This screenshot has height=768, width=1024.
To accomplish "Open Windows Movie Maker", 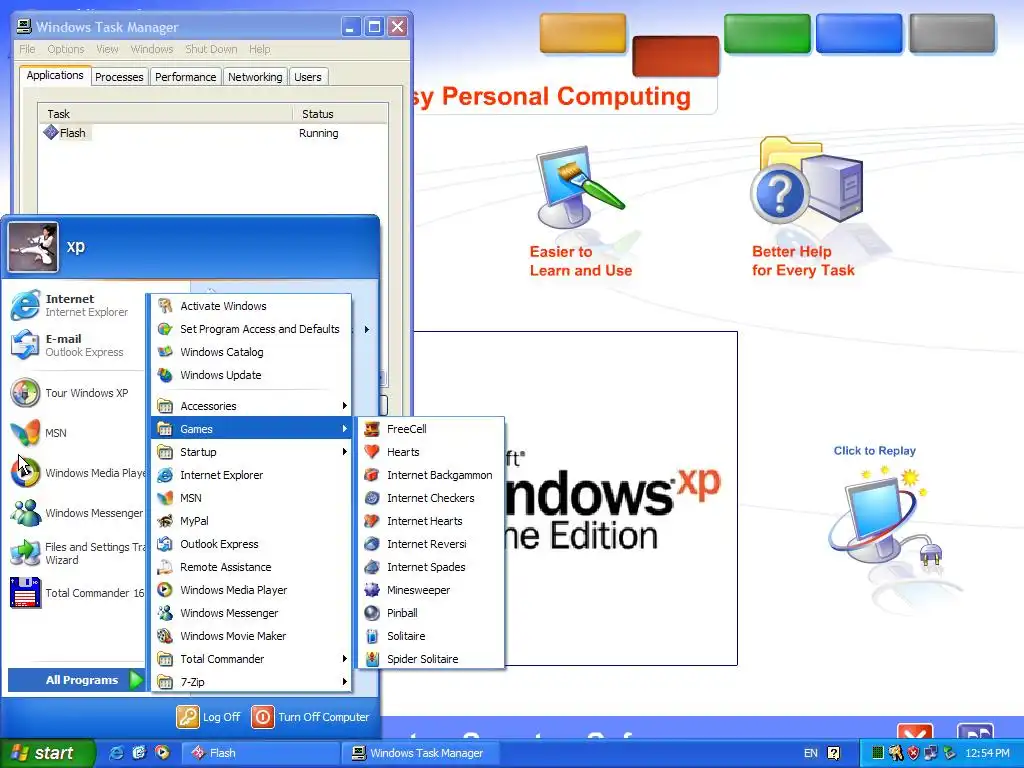I will tap(251, 635).
